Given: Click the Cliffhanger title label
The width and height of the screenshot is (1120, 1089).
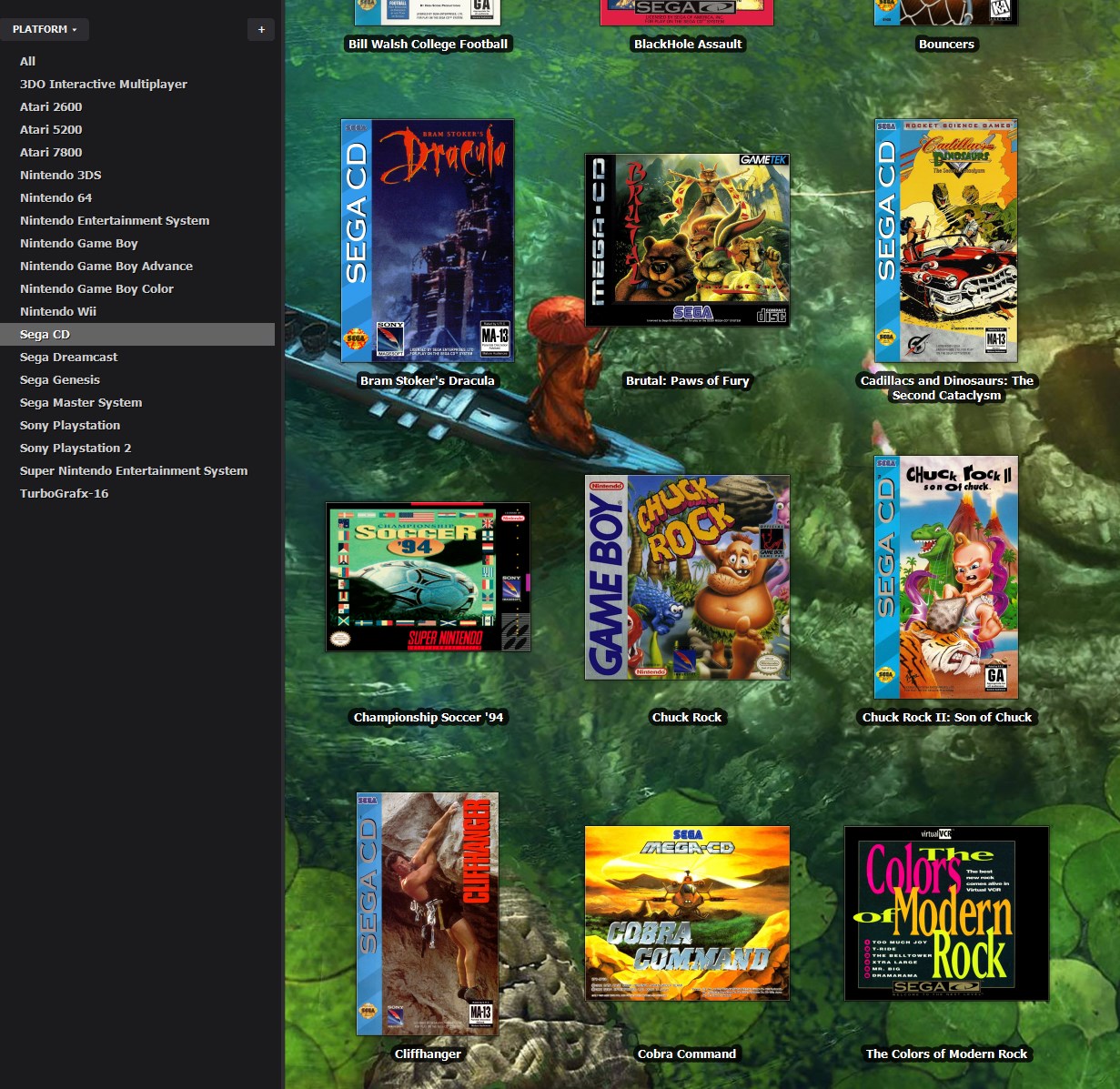Looking at the screenshot, I should [428, 1054].
